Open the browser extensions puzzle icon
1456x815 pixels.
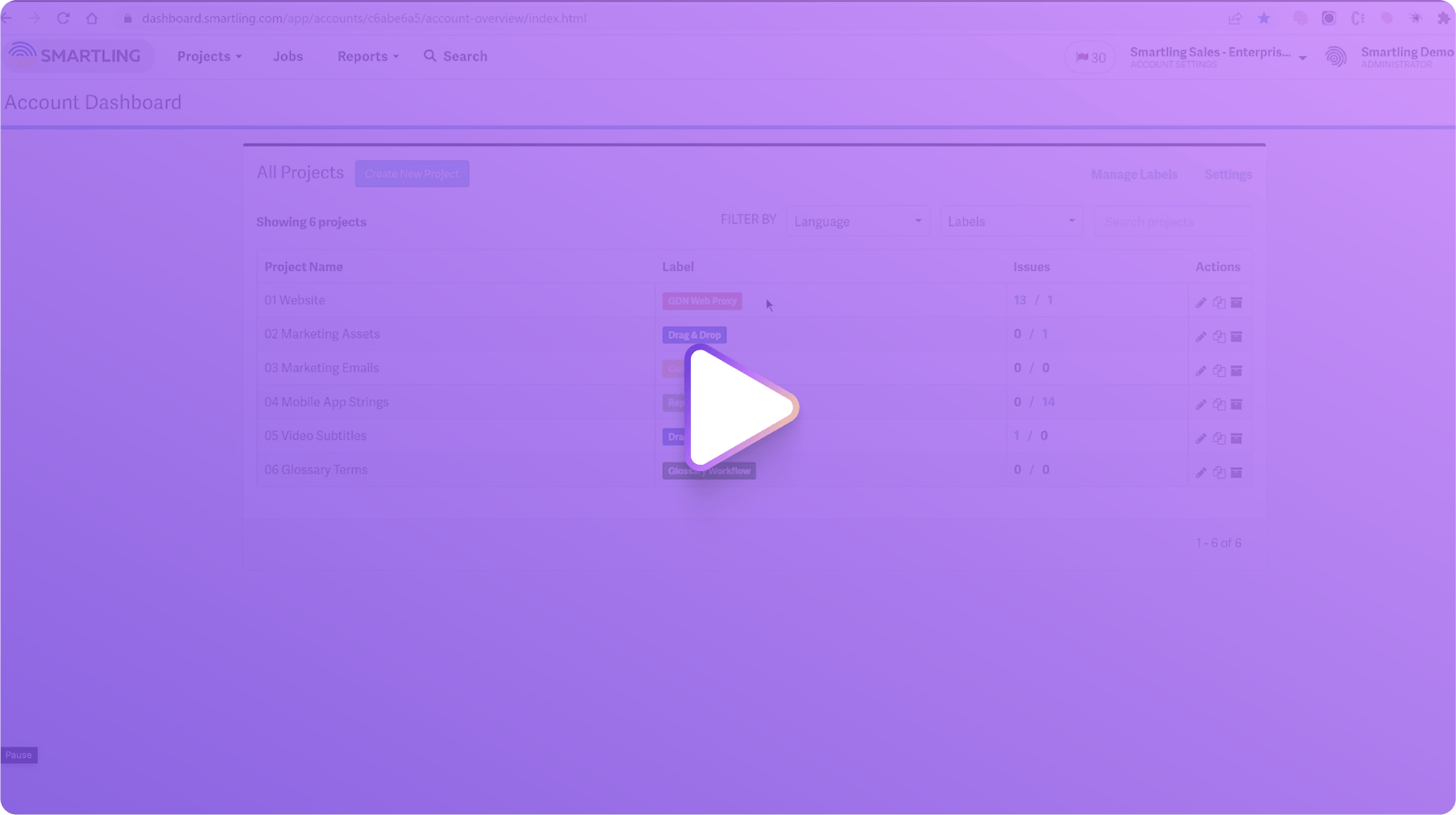tap(1443, 18)
